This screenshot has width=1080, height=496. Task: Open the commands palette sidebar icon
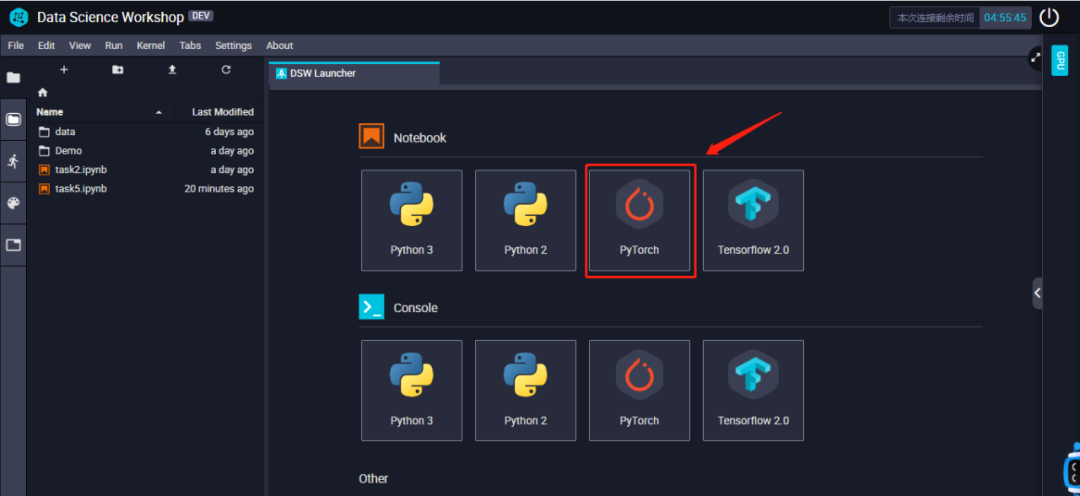pos(13,203)
